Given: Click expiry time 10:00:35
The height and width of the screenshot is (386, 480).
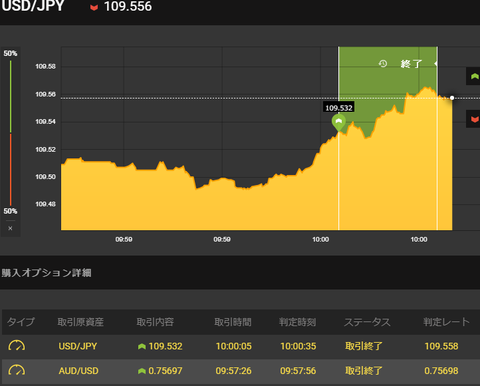Looking at the screenshot, I should coord(298,346).
